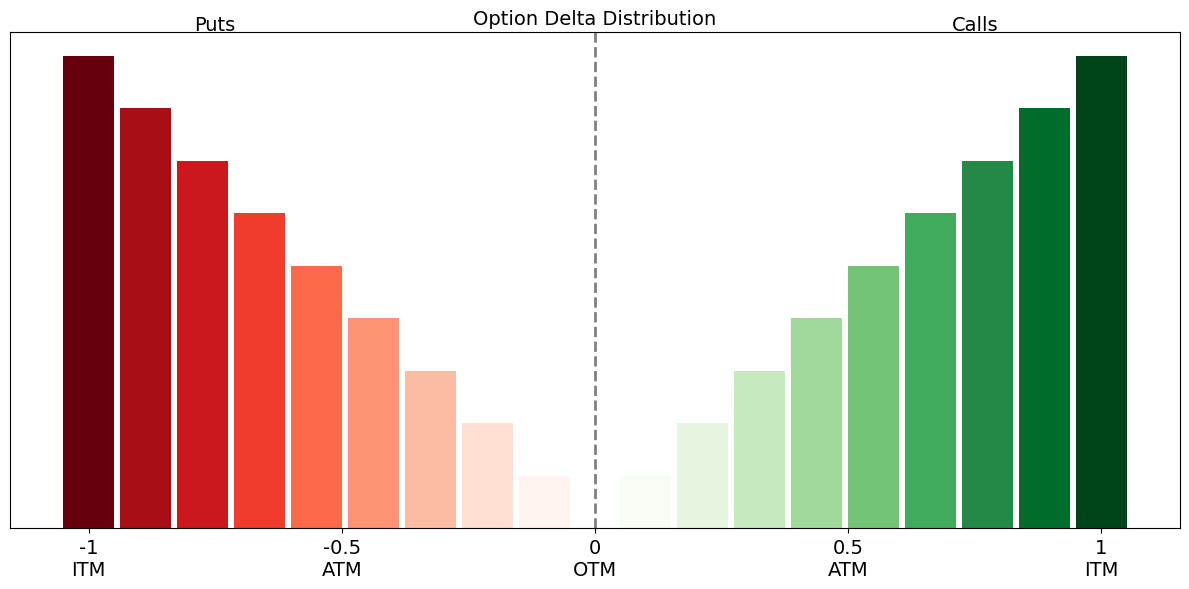The width and height of the screenshot is (1189, 589).
Task: Click the "1" x-axis tick label
Action: click(1101, 547)
